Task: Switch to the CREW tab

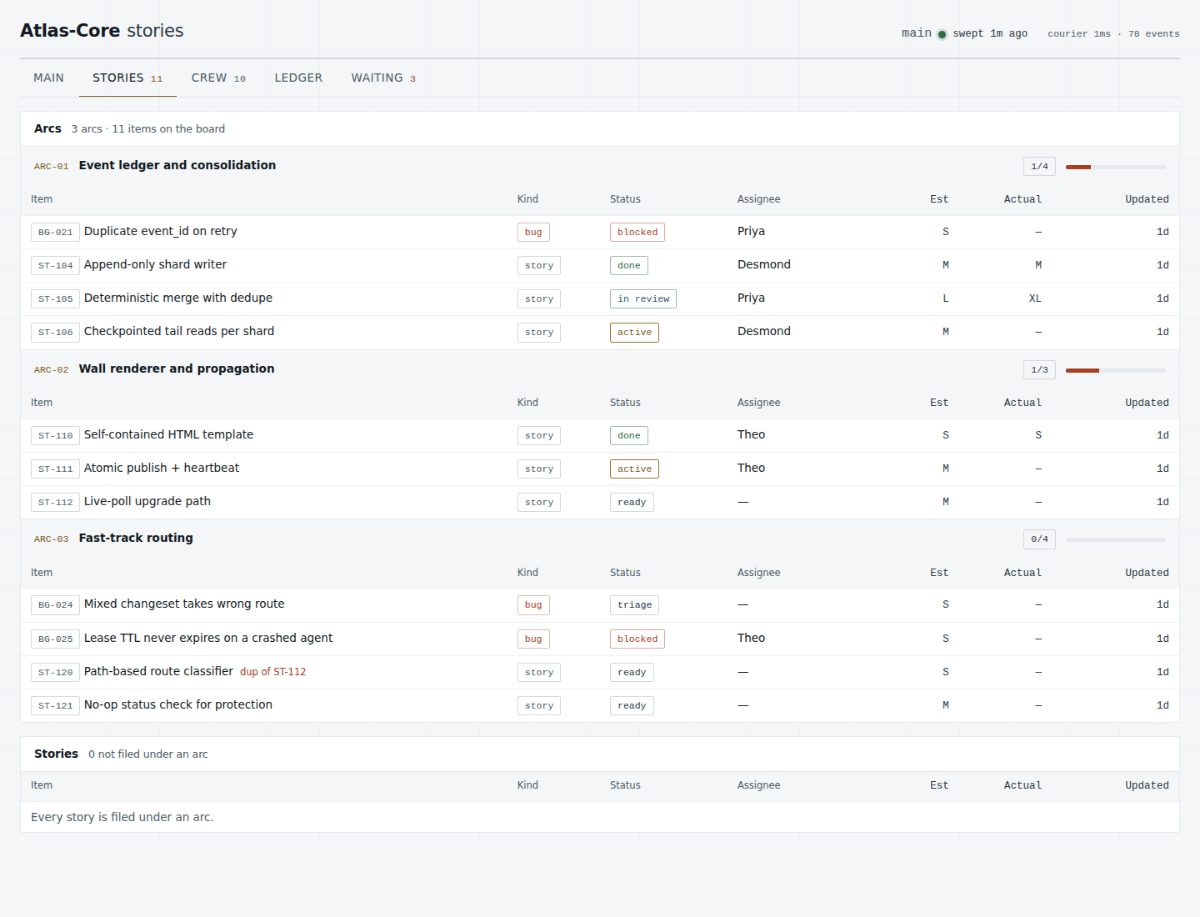Action: (x=218, y=78)
